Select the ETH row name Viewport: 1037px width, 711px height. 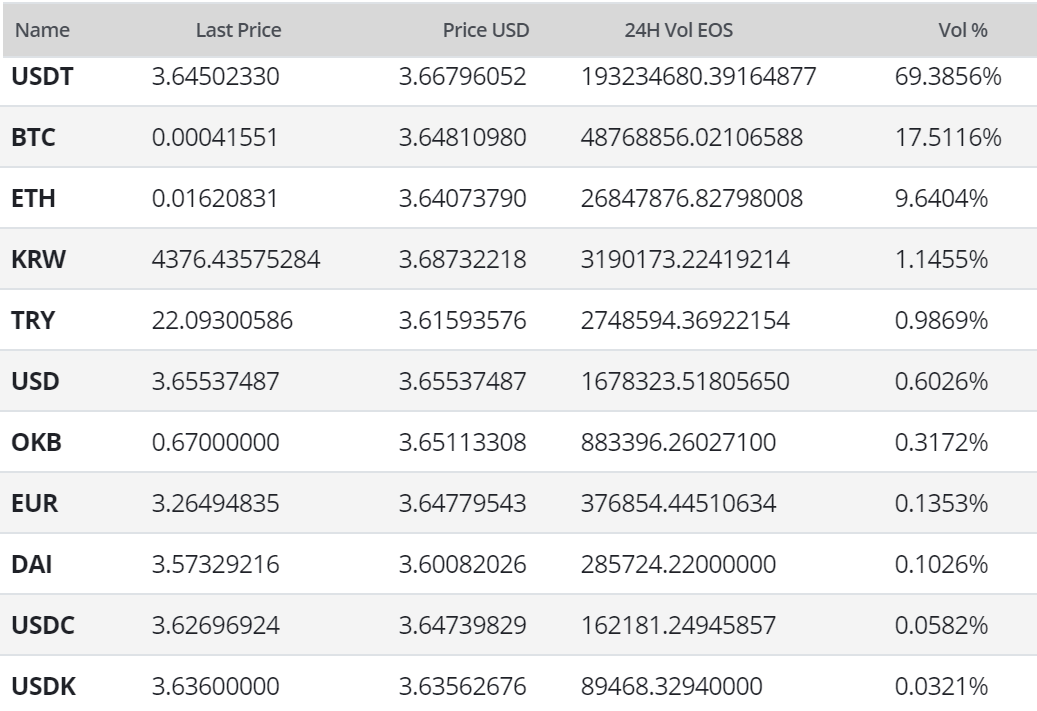click(33, 198)
